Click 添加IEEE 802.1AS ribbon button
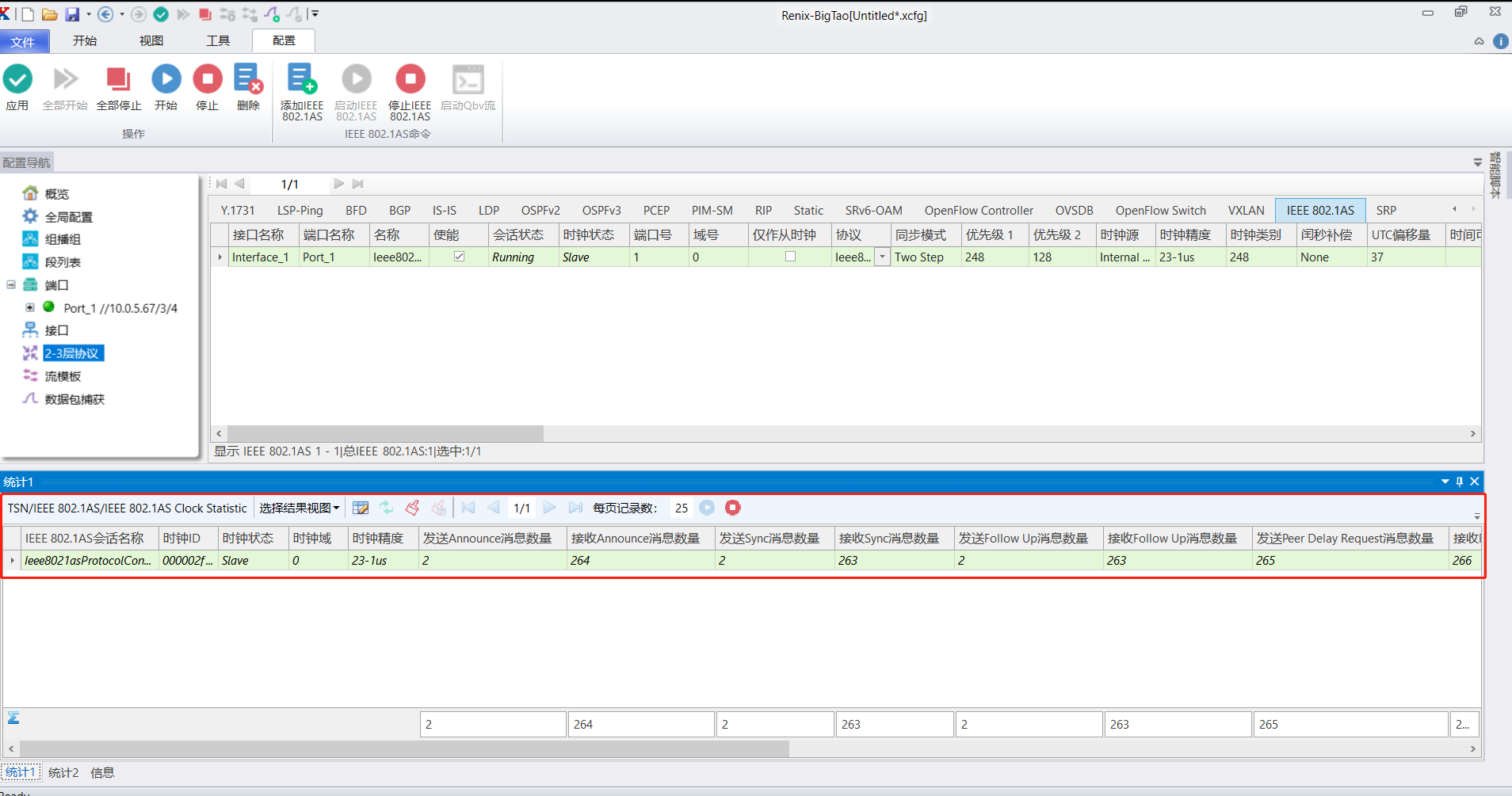The width and height of the screenshot is (1512, 796). point(302,93)
